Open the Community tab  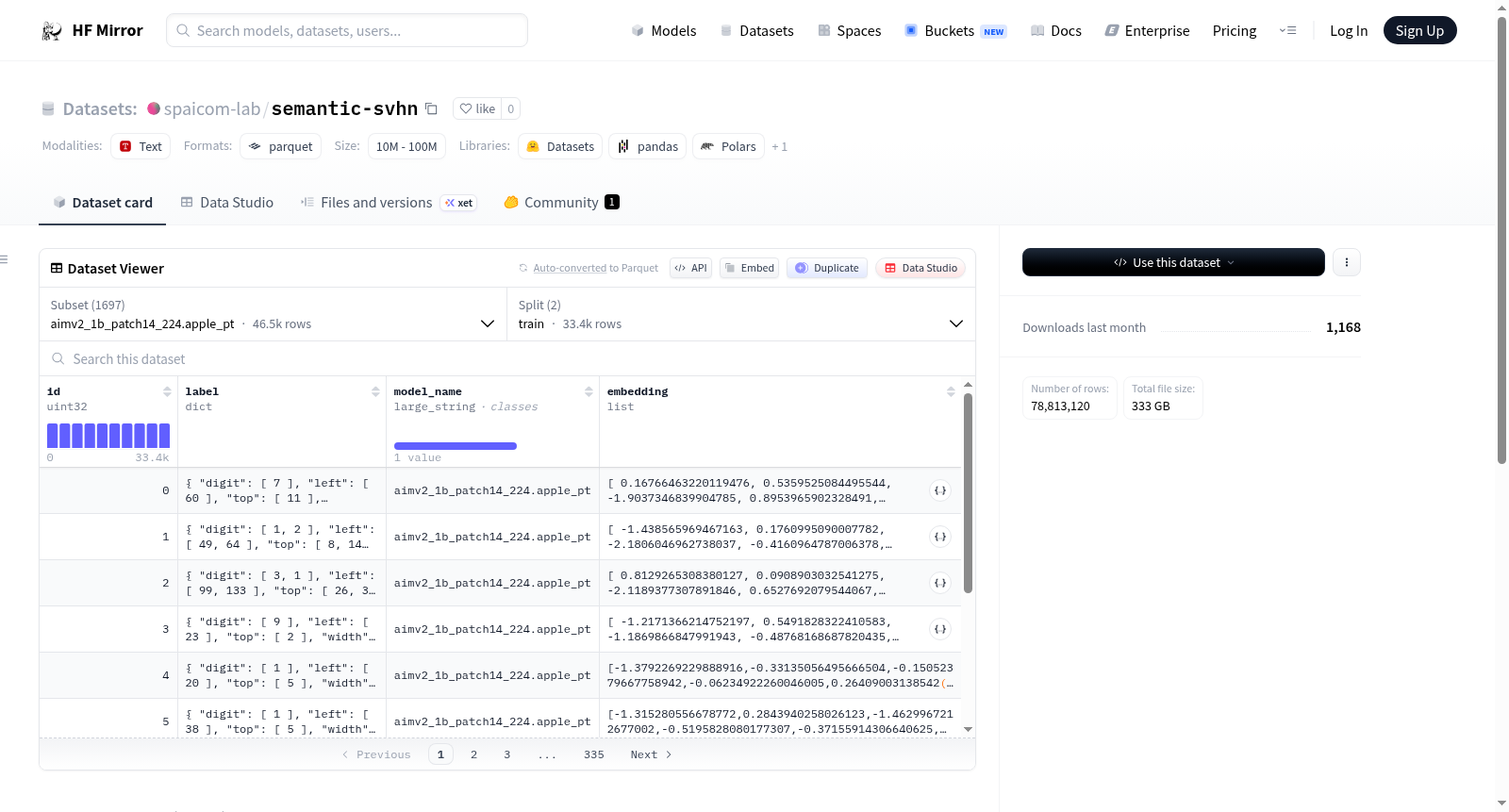pos(561,203)
